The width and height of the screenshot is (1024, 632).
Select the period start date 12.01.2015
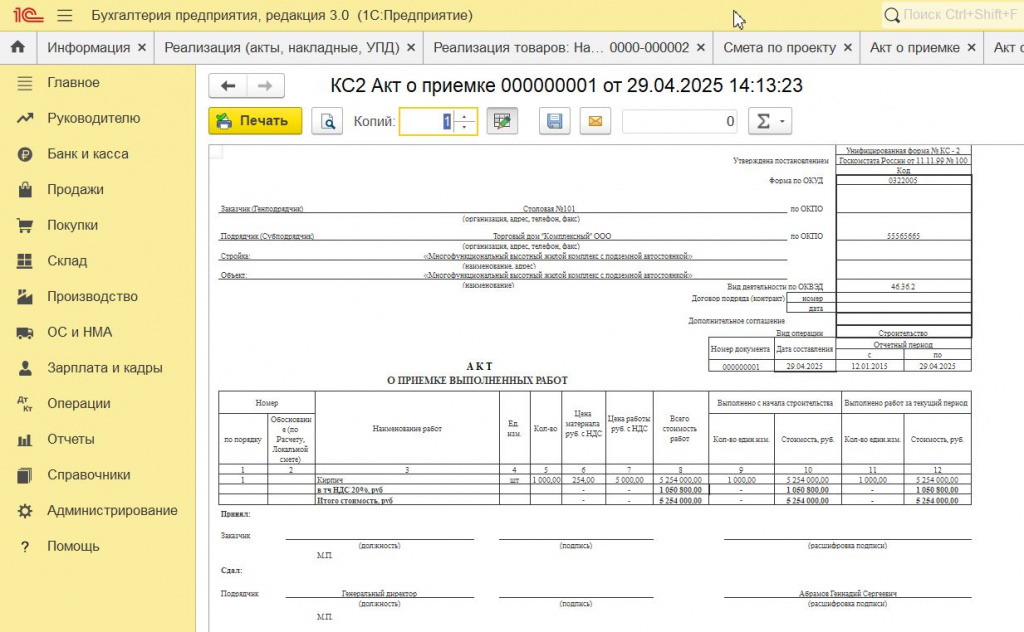point(869,367)
